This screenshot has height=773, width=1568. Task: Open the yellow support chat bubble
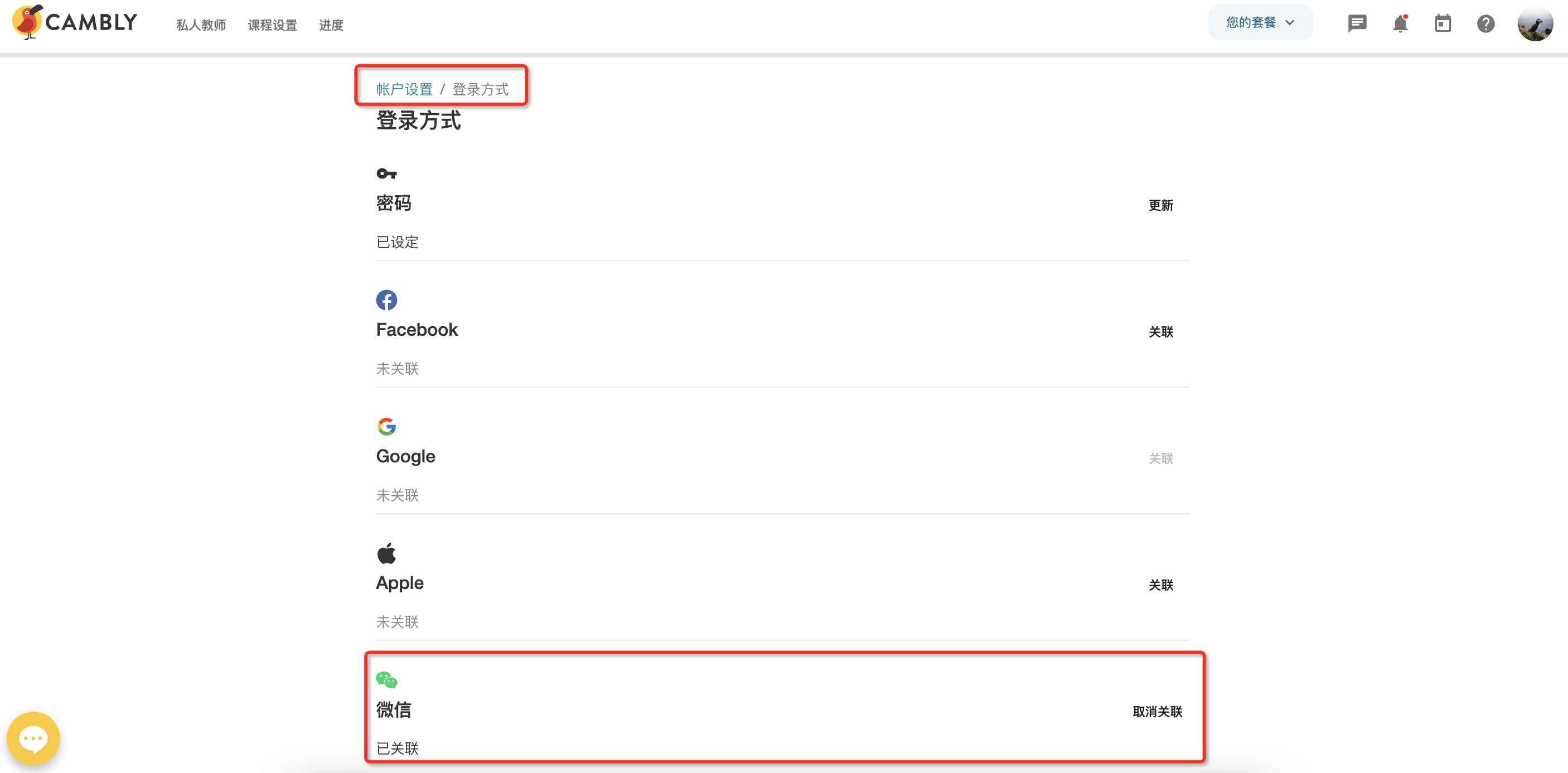tap(33, 738)
